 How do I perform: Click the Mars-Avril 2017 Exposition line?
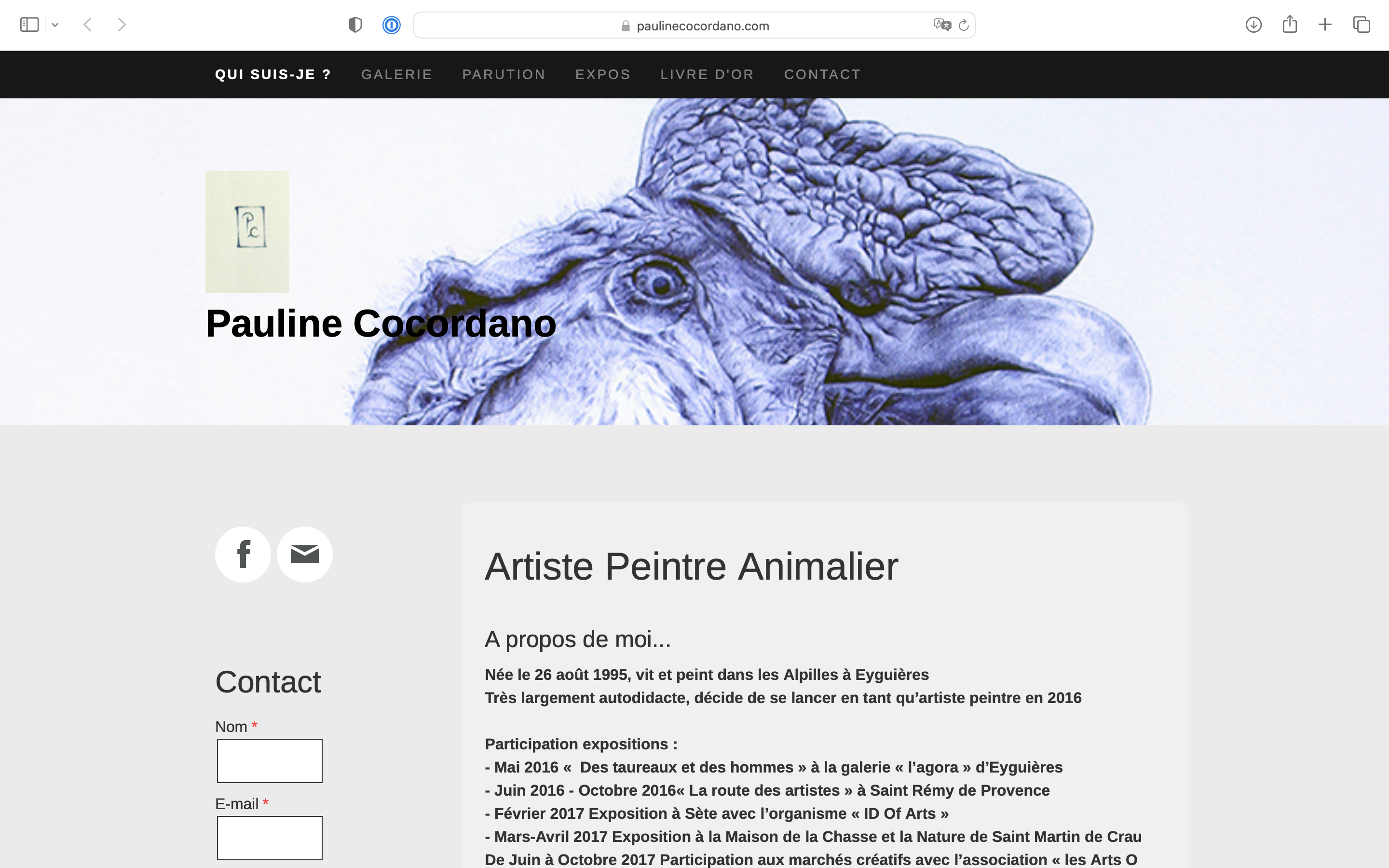point(813,837)
